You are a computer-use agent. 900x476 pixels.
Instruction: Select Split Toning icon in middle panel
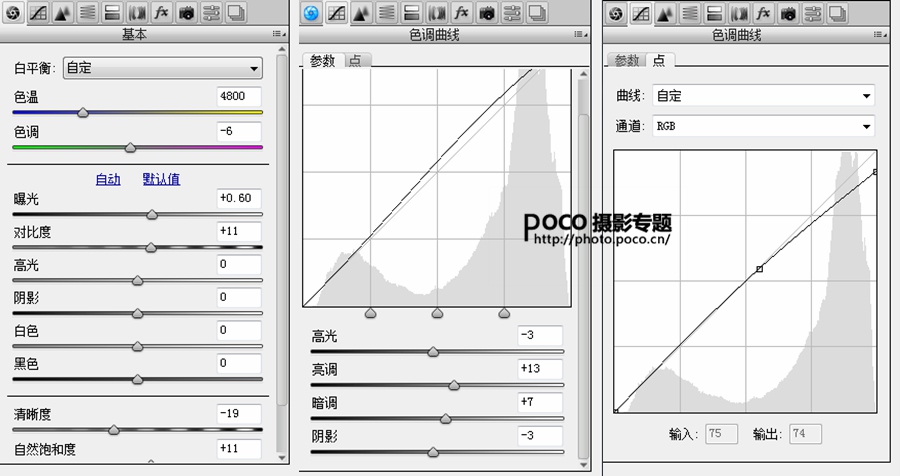pos(412,13)
